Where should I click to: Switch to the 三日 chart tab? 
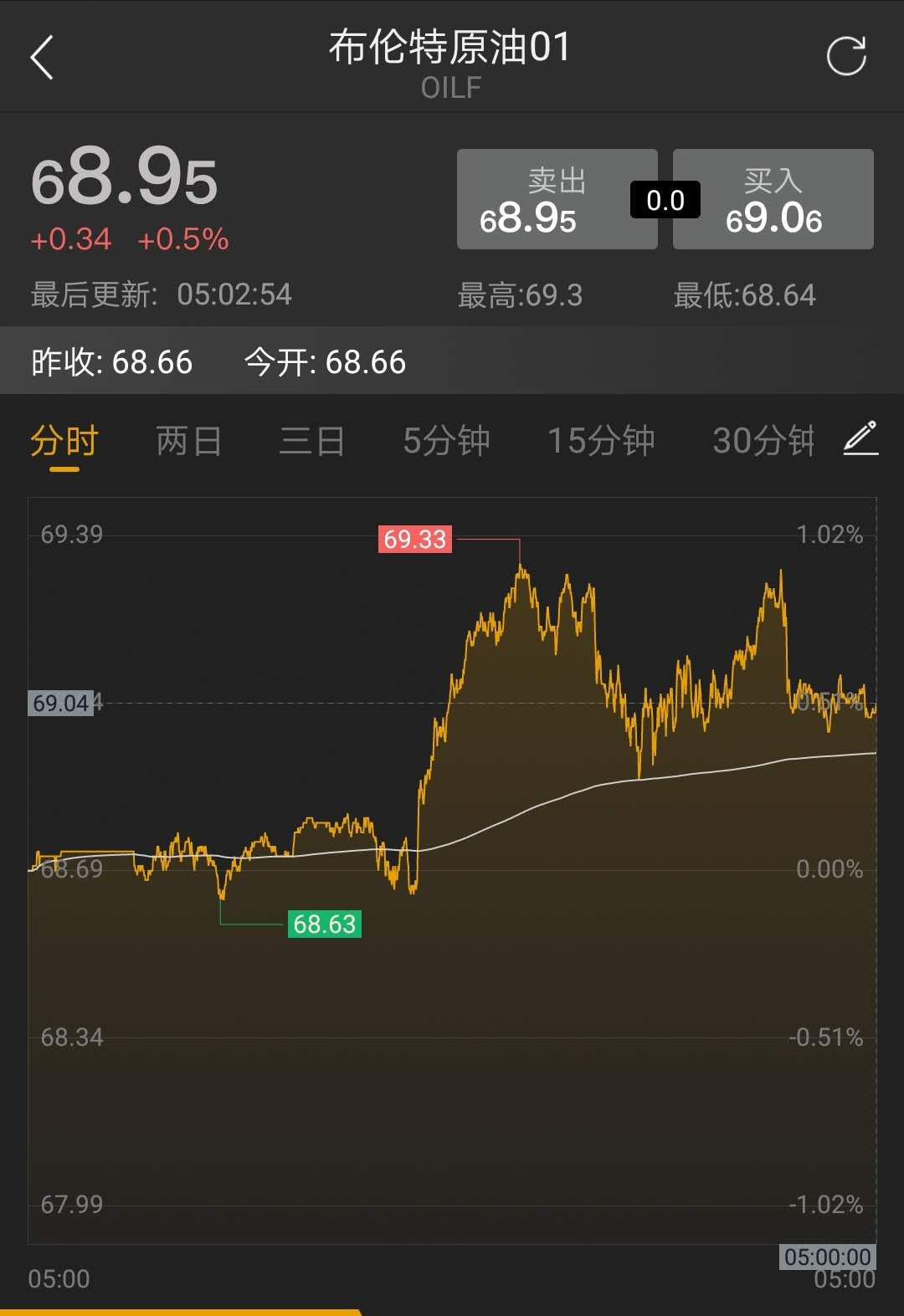pyautogui.click(x=312, y=441)
